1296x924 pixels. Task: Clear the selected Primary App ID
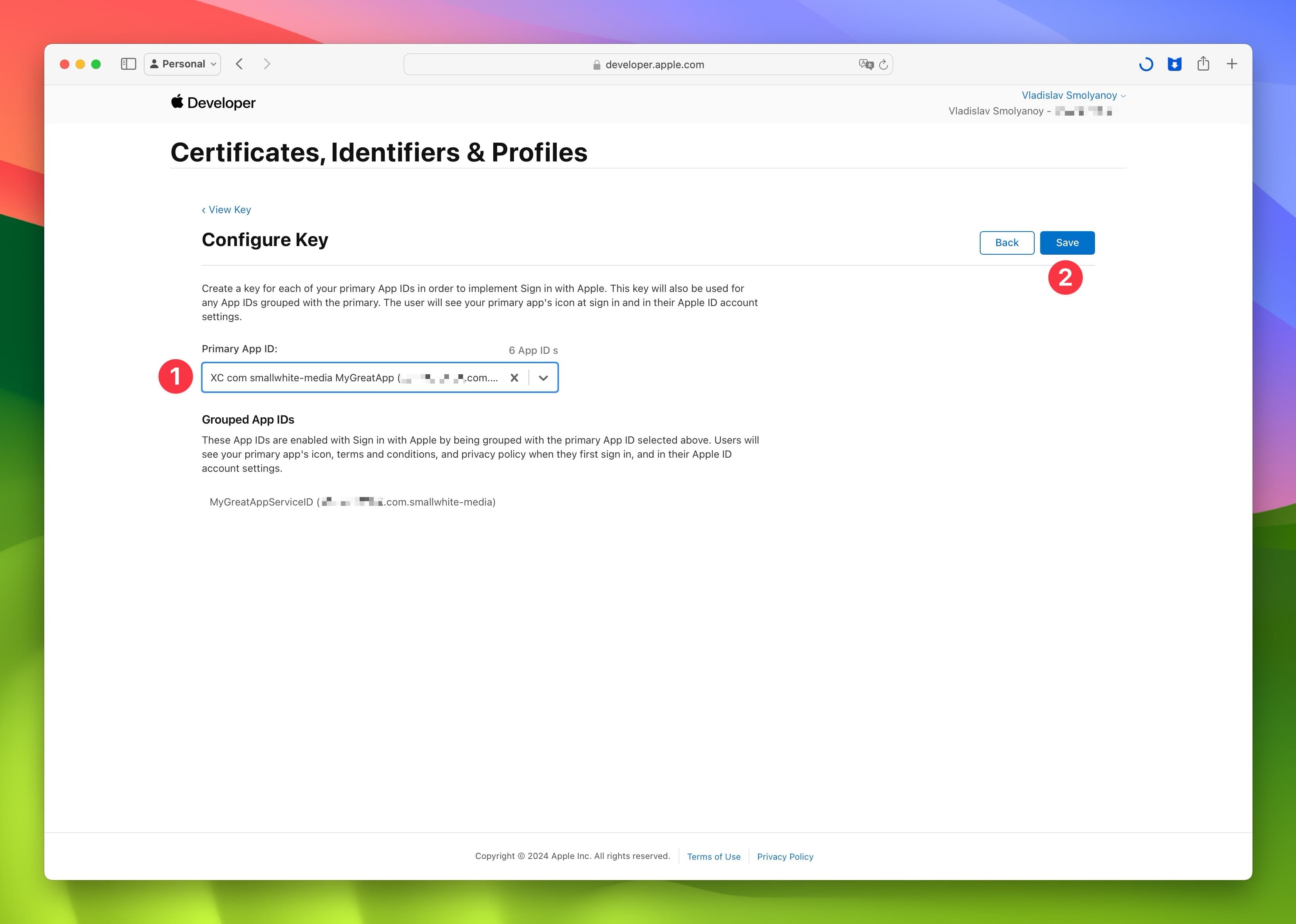coord(514,378)
